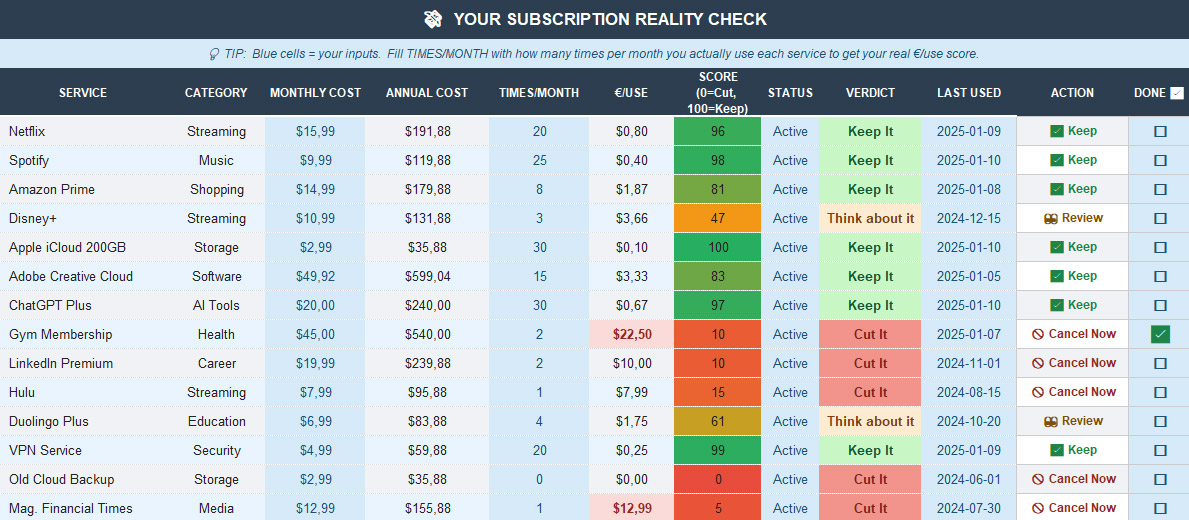Select the AI Tools category cell
This screenshot has height=520, width=1189.
click(x=216, y=305)
